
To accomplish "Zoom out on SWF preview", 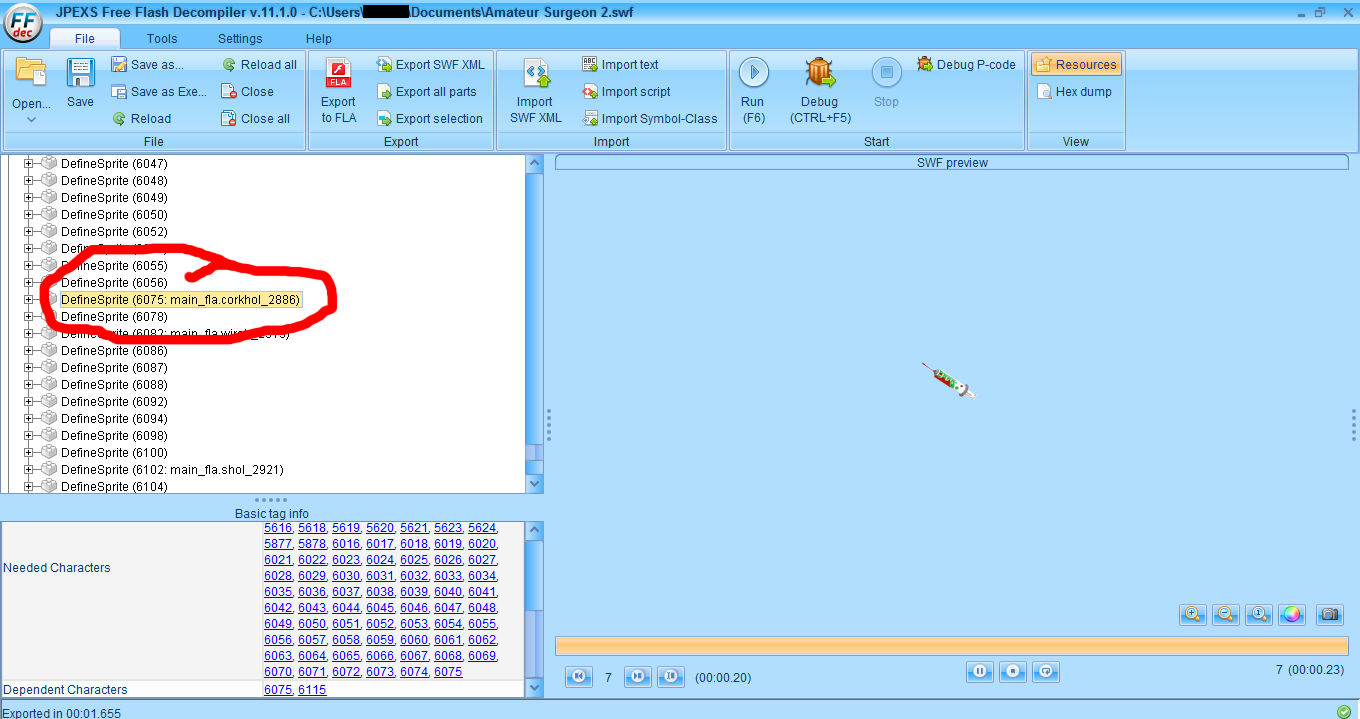I will 1225,614.
